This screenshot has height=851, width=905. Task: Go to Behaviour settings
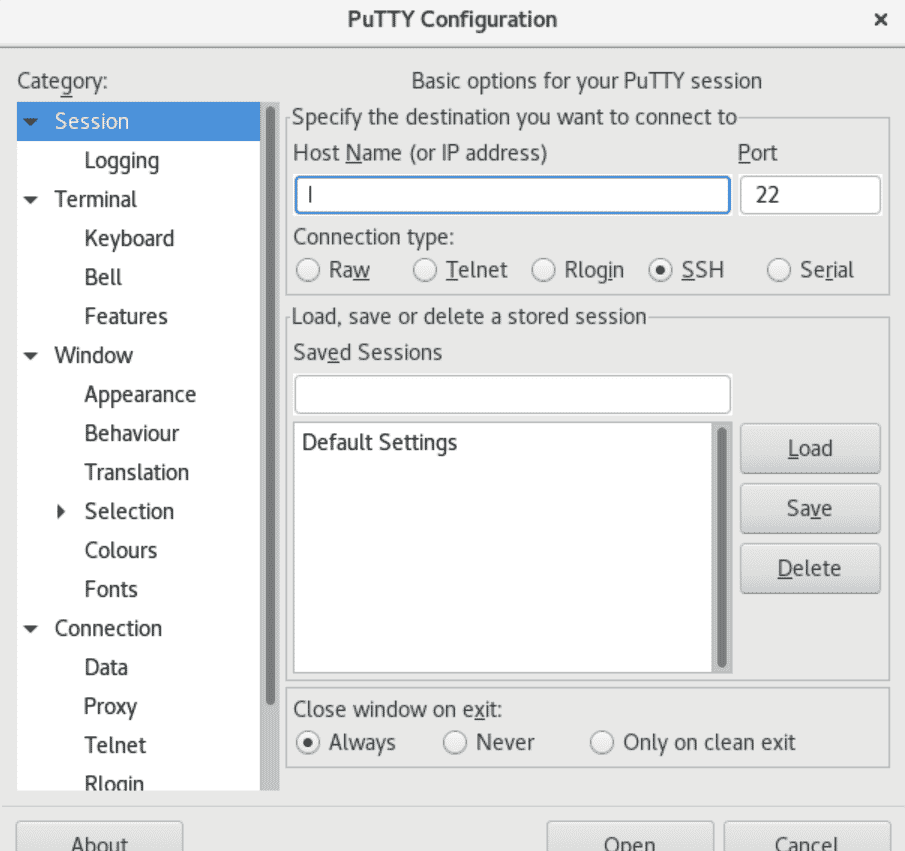[x=132, y=434]
